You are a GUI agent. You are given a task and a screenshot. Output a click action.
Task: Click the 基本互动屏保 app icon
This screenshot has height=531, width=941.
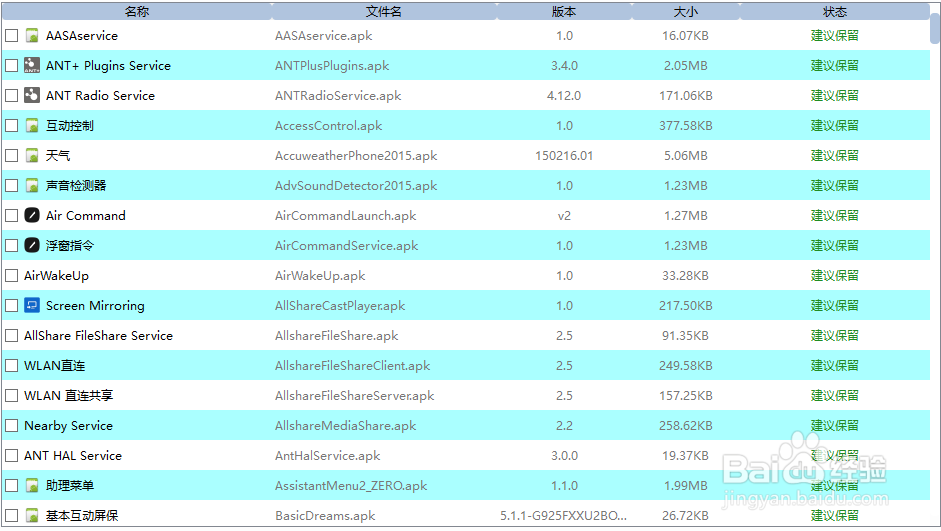point(32,515)
